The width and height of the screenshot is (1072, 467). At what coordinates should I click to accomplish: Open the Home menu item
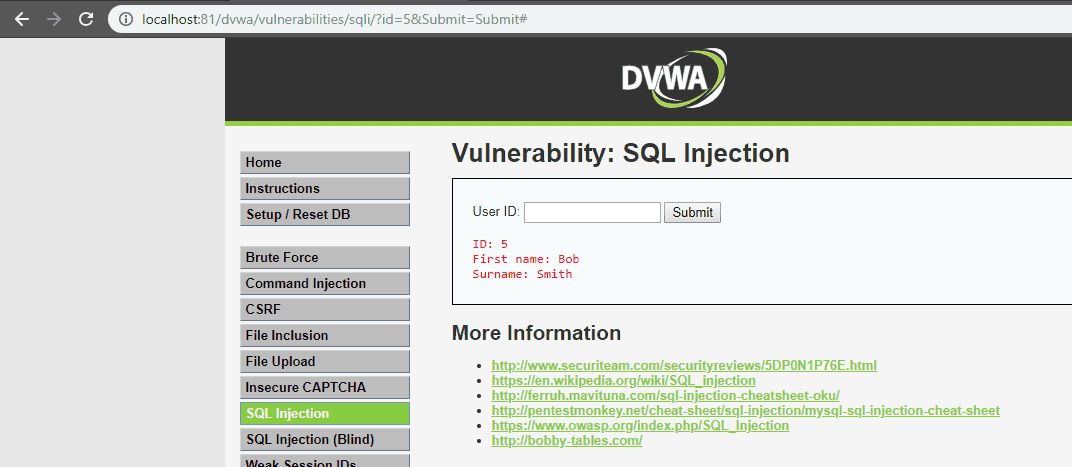click(x=325, y=163)
